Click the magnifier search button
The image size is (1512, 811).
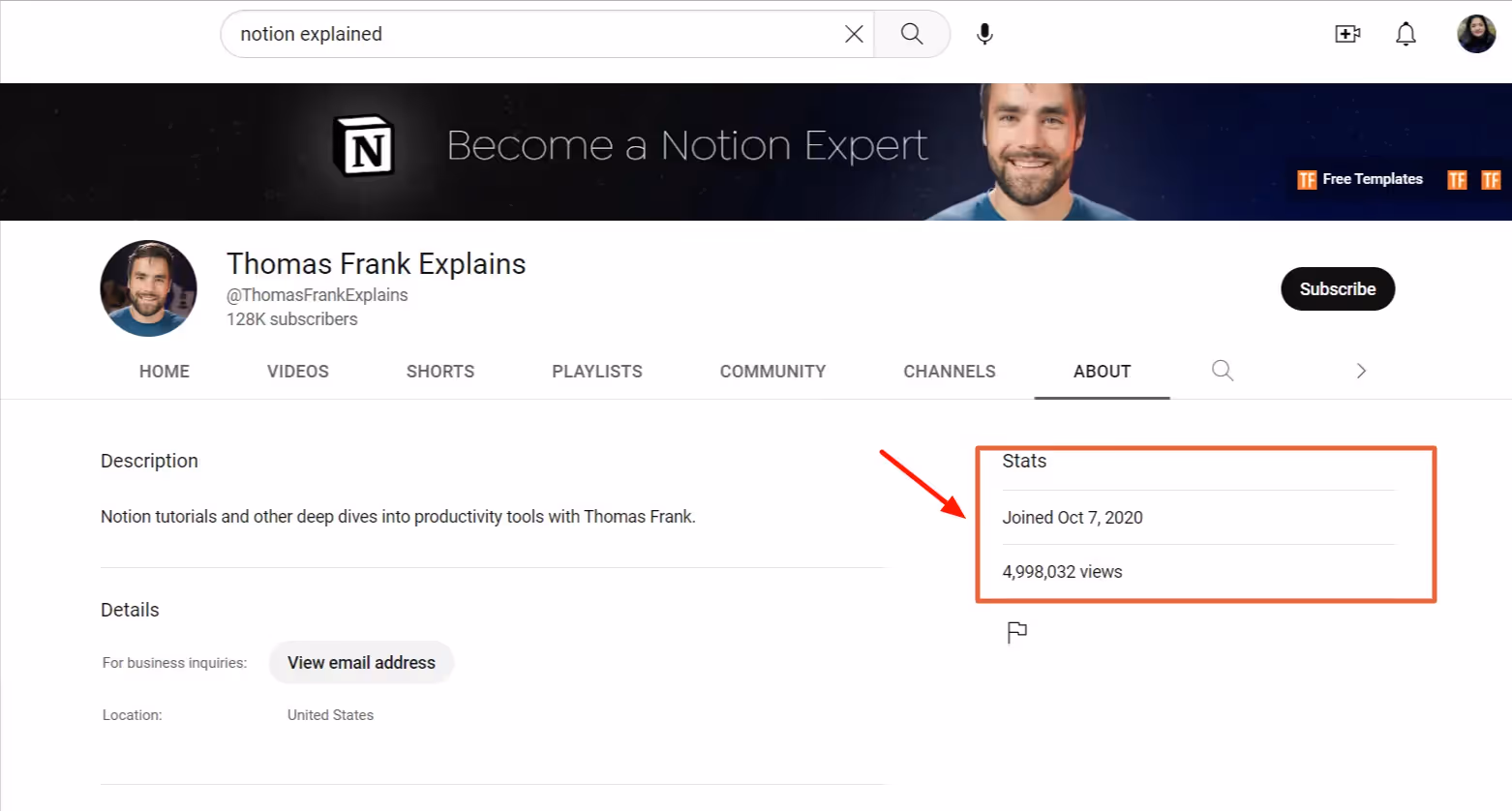point(912,34)
